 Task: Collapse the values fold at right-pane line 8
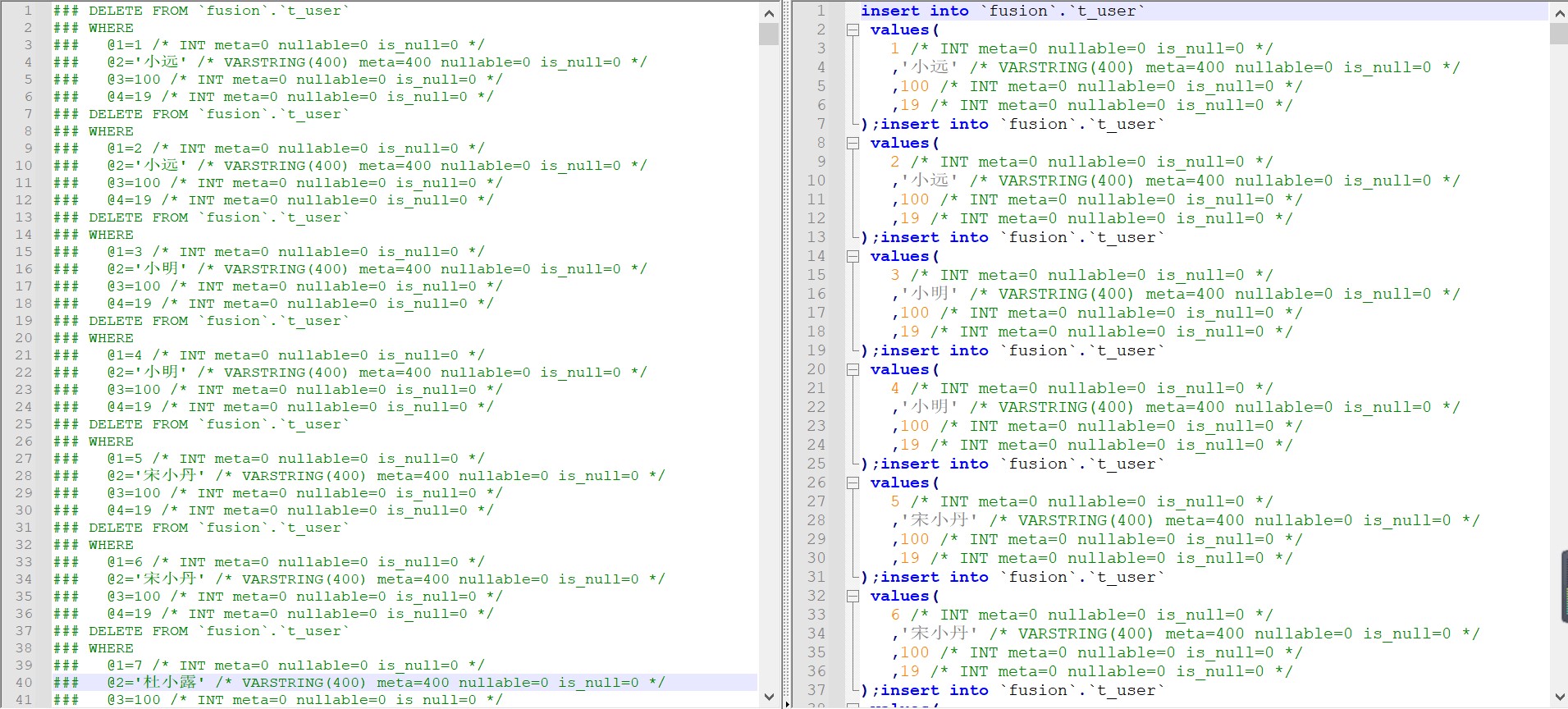[x=853, y=144]
